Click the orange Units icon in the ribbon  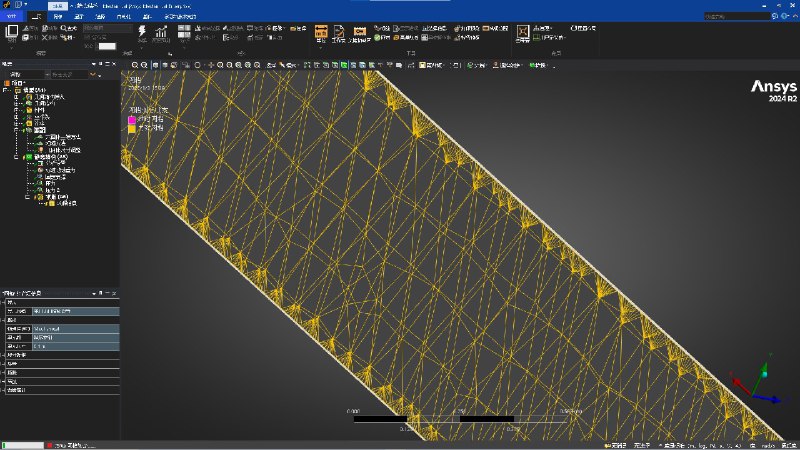pos(321,32)
